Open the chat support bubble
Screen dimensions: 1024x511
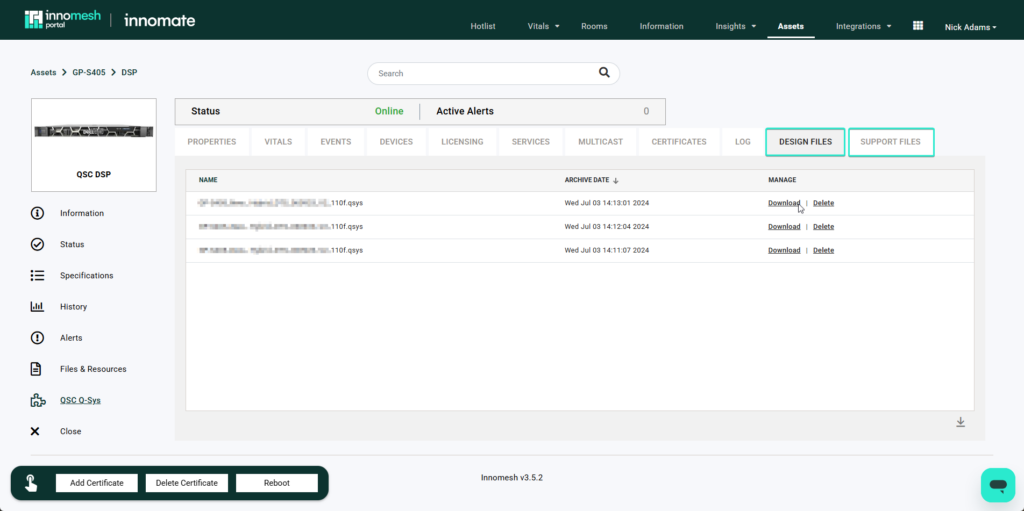click(998, 485)
